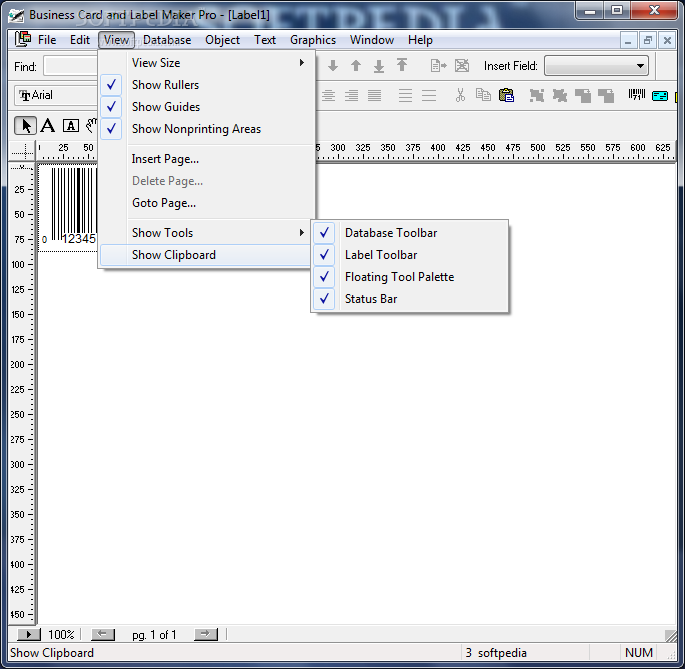Click the previous record up-arrow icon
This screenshot has width=685, height=669.
[356, 66]
